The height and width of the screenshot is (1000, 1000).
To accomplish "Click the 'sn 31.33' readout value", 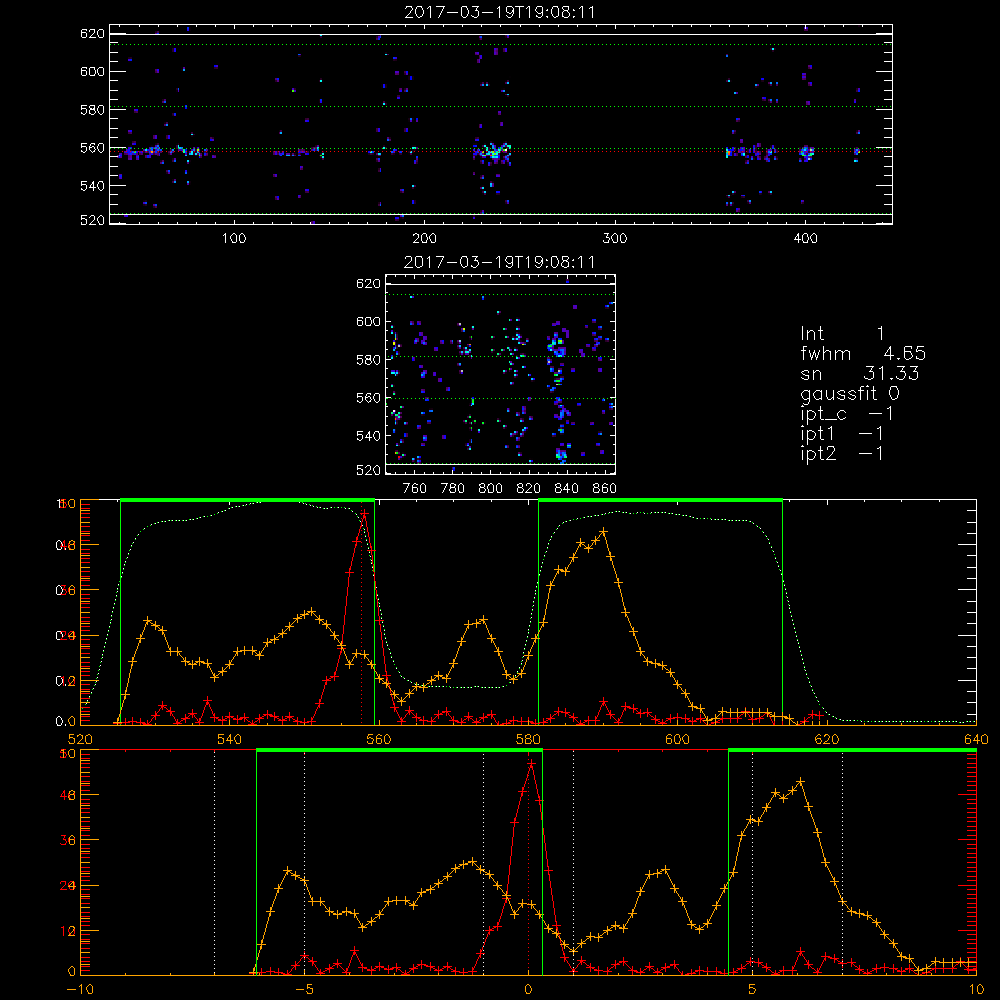I will tap(859, 373).
